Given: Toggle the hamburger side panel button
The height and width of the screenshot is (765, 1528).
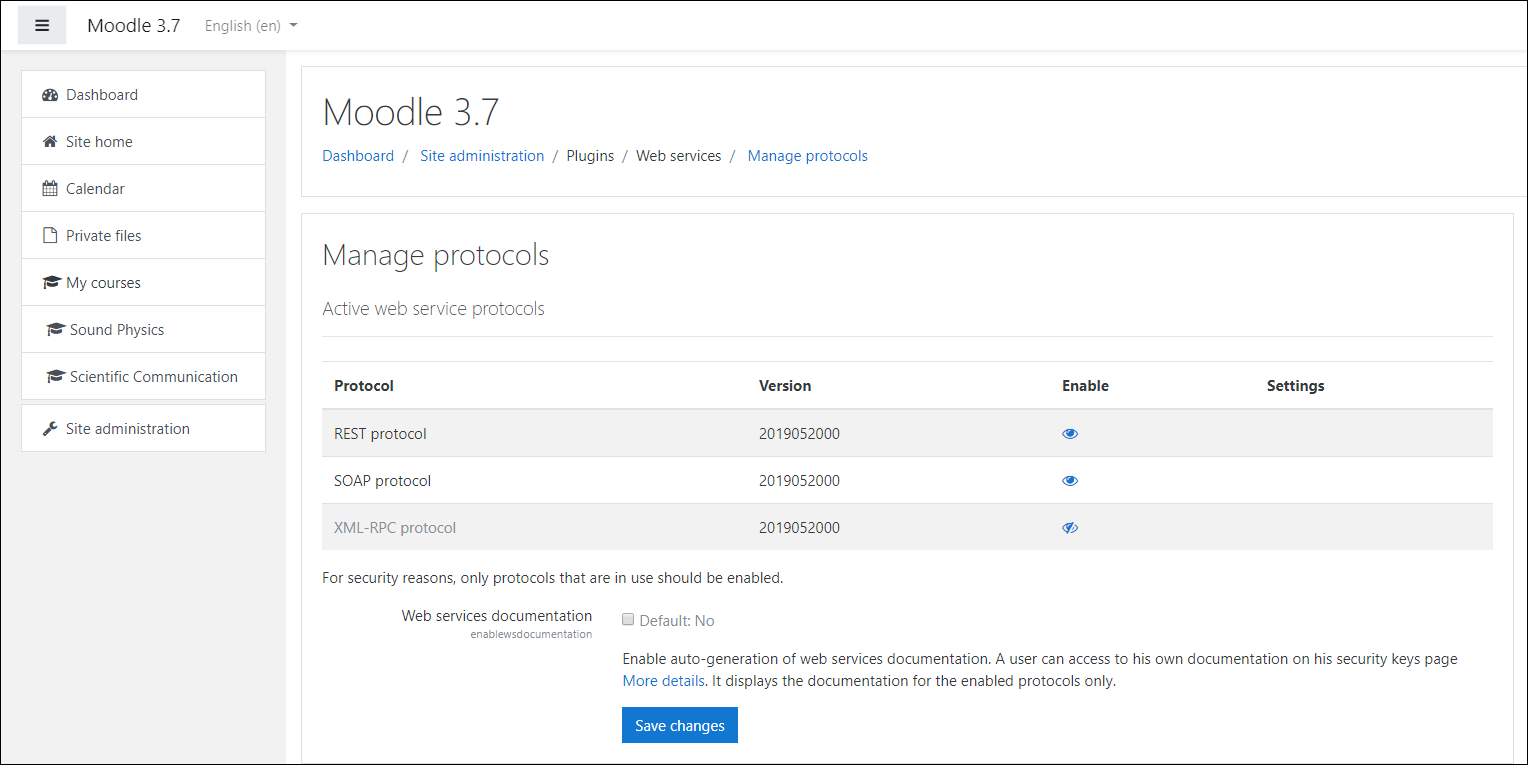Looking at the screenshot, I should [42, 26].
